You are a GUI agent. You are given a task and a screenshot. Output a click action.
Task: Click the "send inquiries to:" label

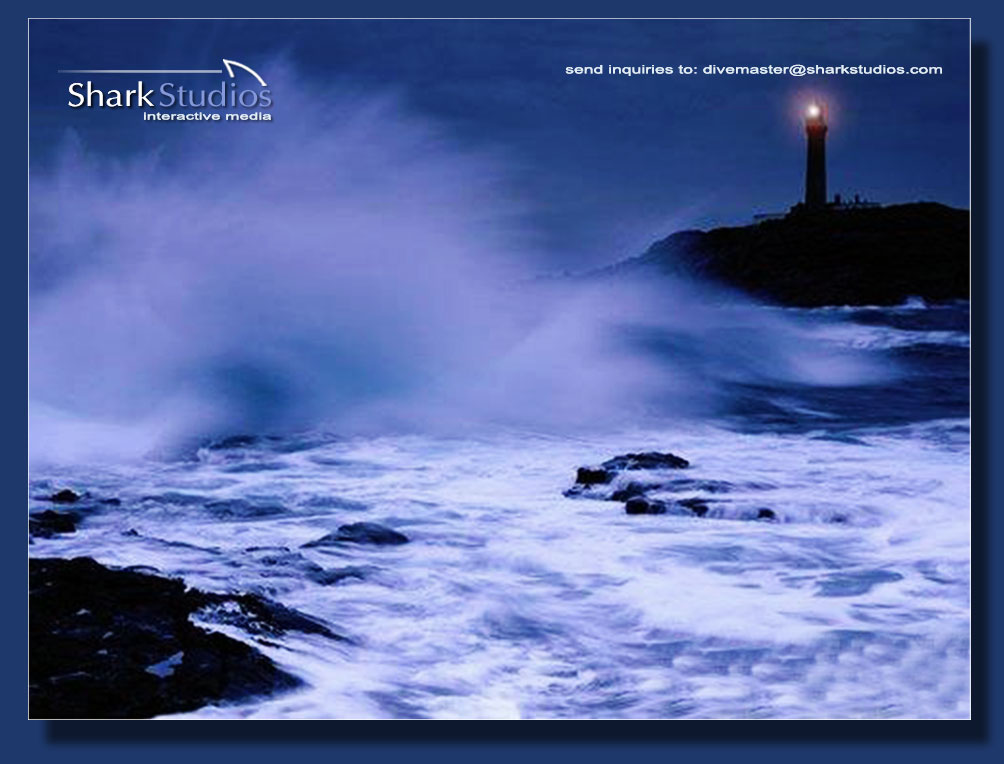point(631,70)
